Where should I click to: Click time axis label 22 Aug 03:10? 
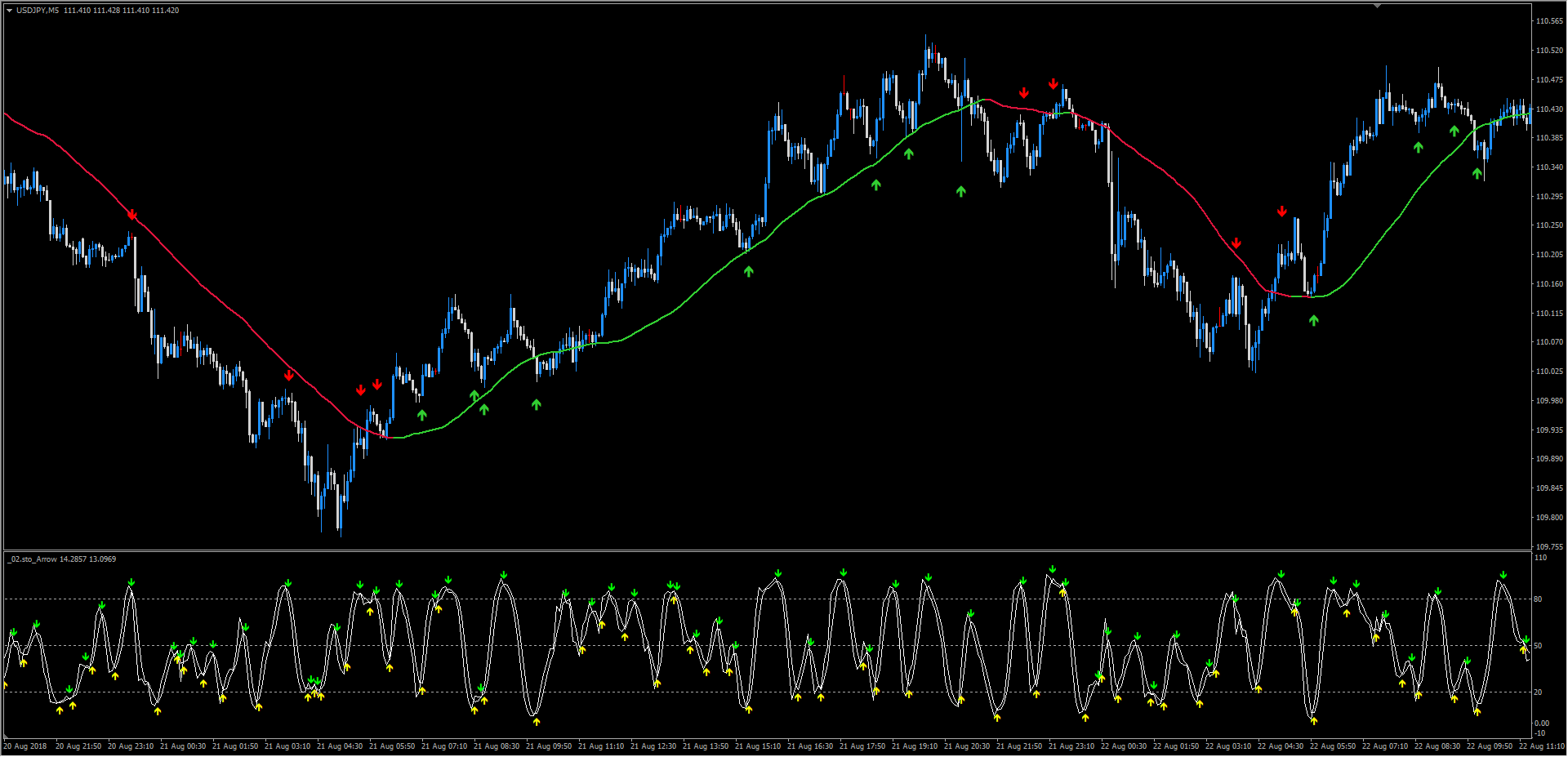1228,746
